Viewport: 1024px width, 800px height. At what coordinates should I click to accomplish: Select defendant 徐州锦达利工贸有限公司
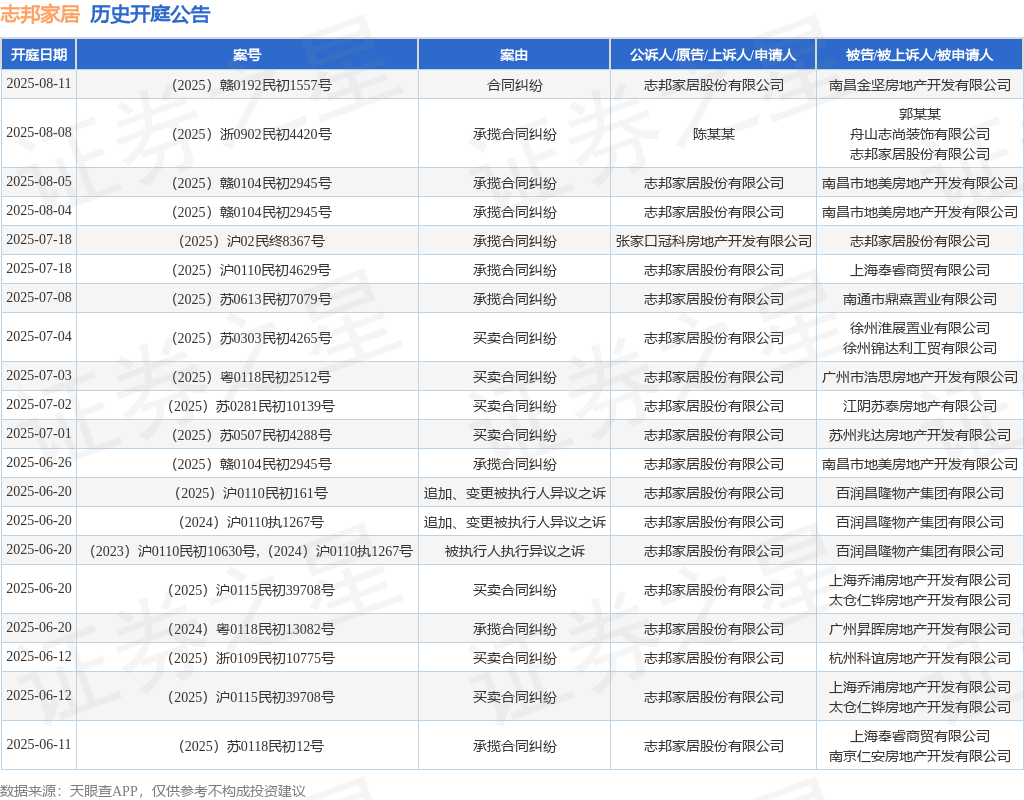[920, 348]
